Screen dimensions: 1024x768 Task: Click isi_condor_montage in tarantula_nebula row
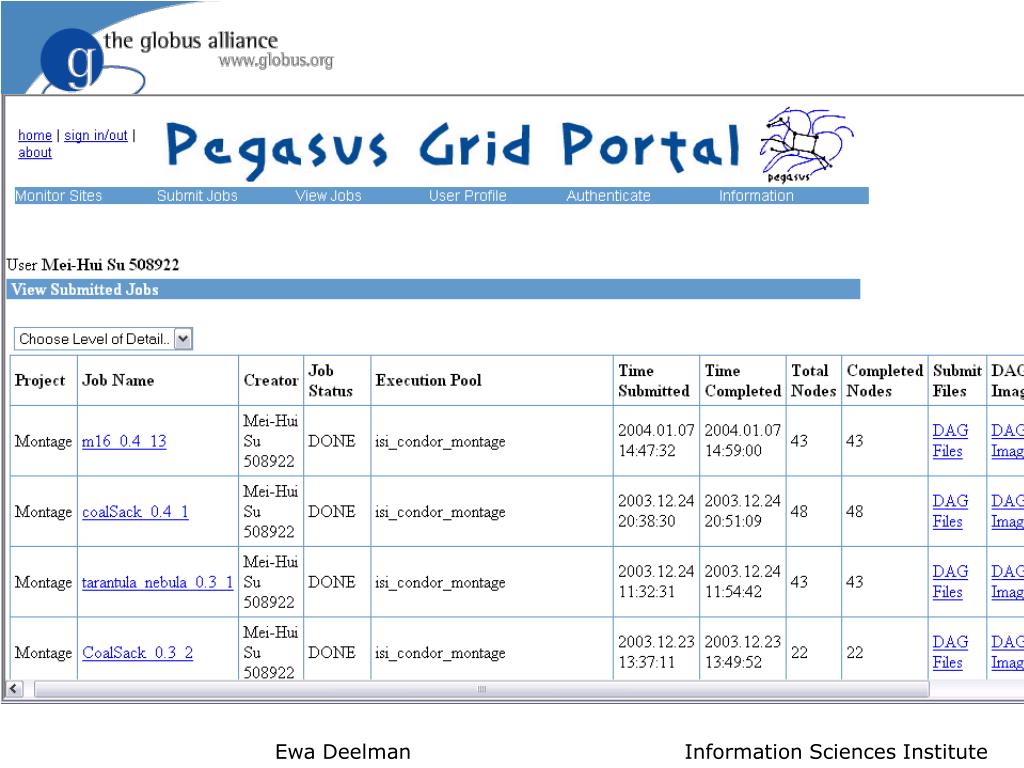point(440,583)
